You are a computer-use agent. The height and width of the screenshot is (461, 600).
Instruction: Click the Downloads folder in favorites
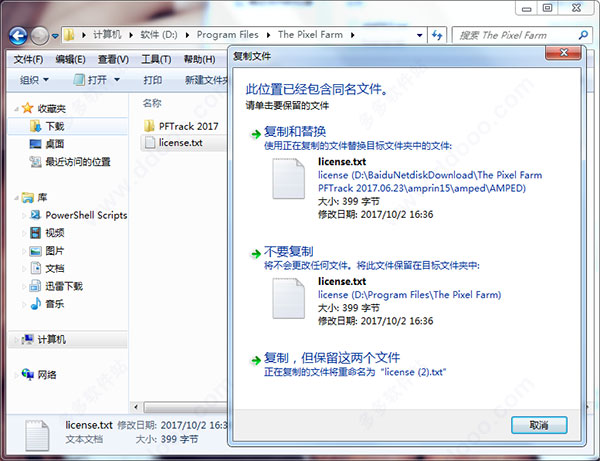[54, 126]
